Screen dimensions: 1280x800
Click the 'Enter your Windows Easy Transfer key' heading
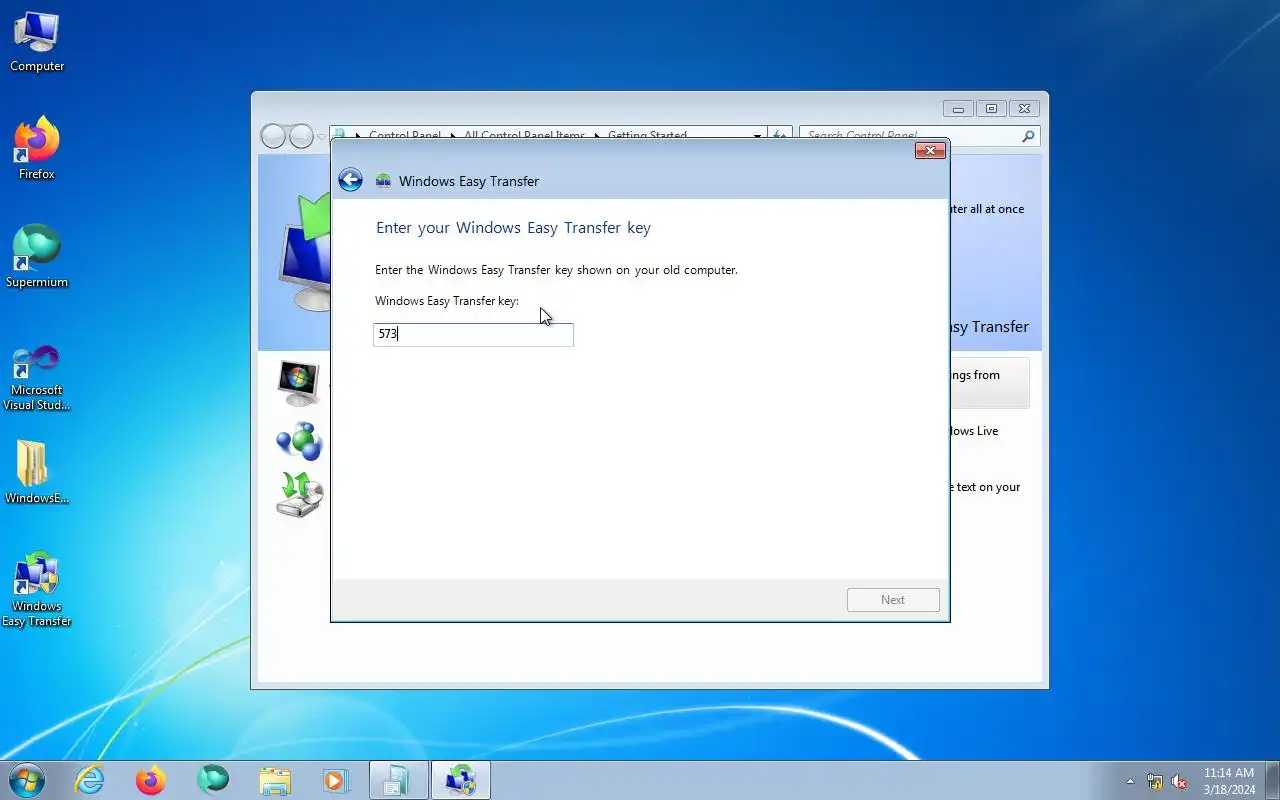pyautogui.click(x=513, y=228)
